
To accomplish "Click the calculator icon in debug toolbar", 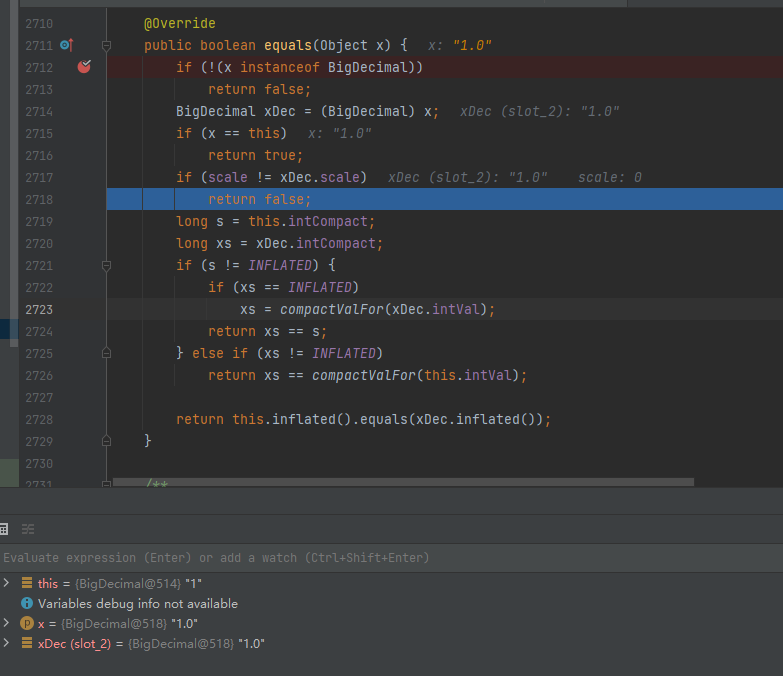I will (x=4, y=529).
